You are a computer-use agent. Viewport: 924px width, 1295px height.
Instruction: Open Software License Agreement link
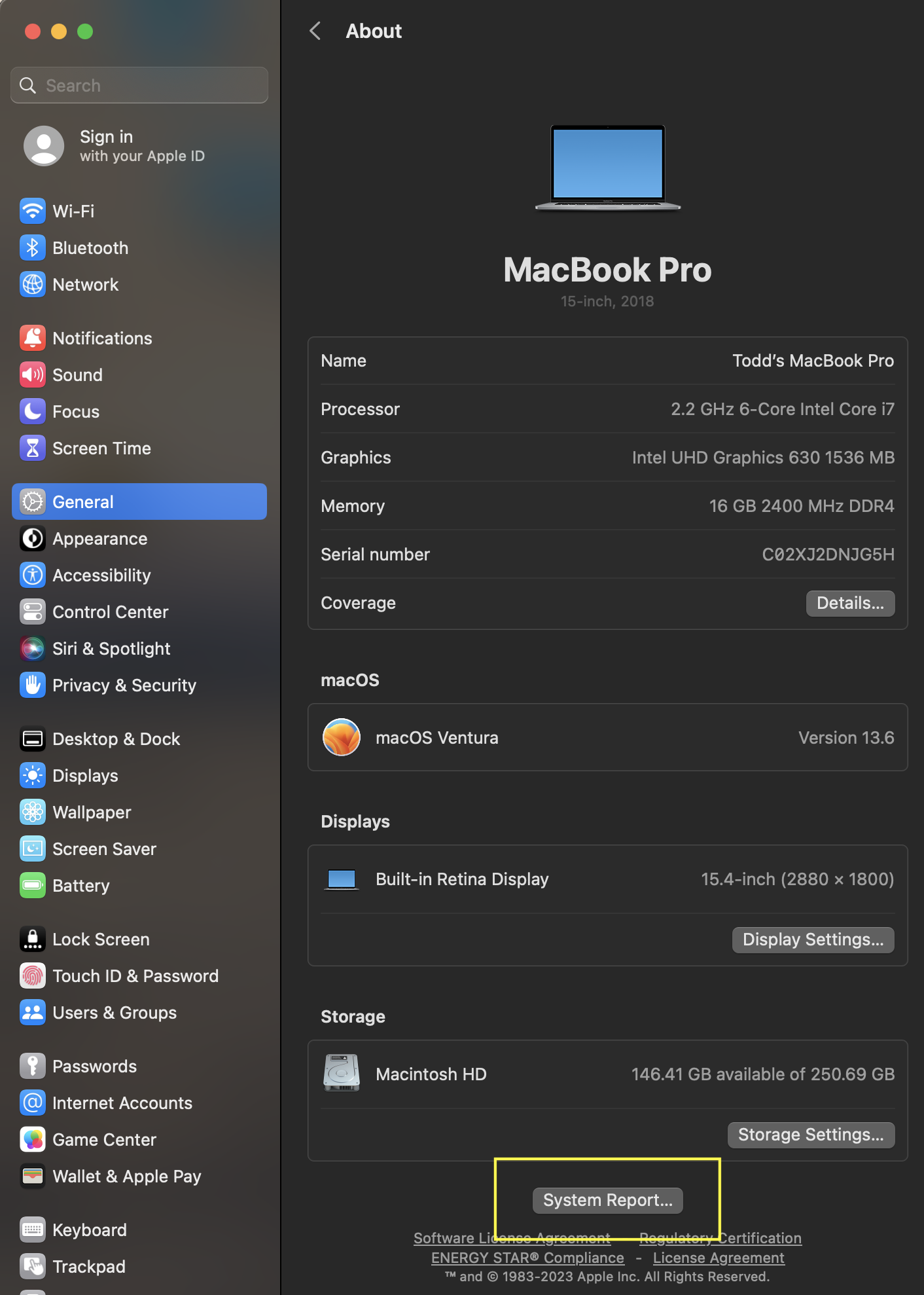[x=512, y=1238]
